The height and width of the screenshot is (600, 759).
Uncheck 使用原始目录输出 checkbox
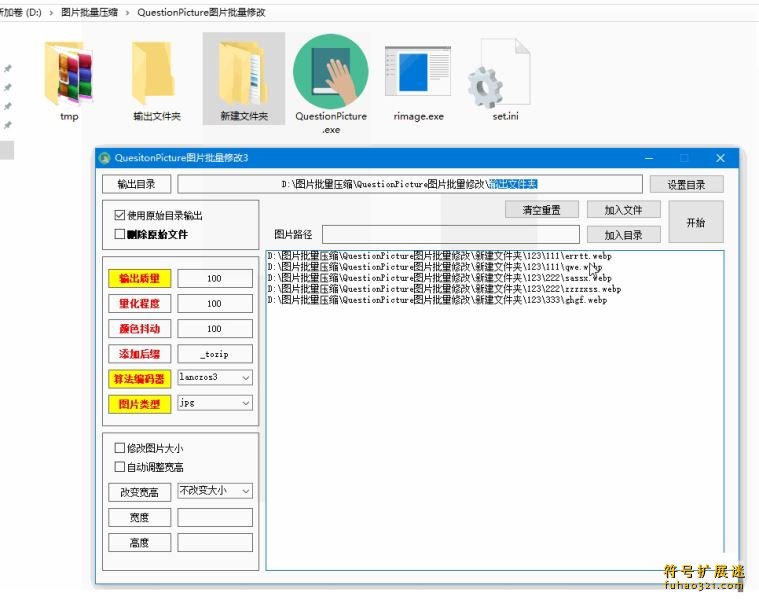[120, 215]
